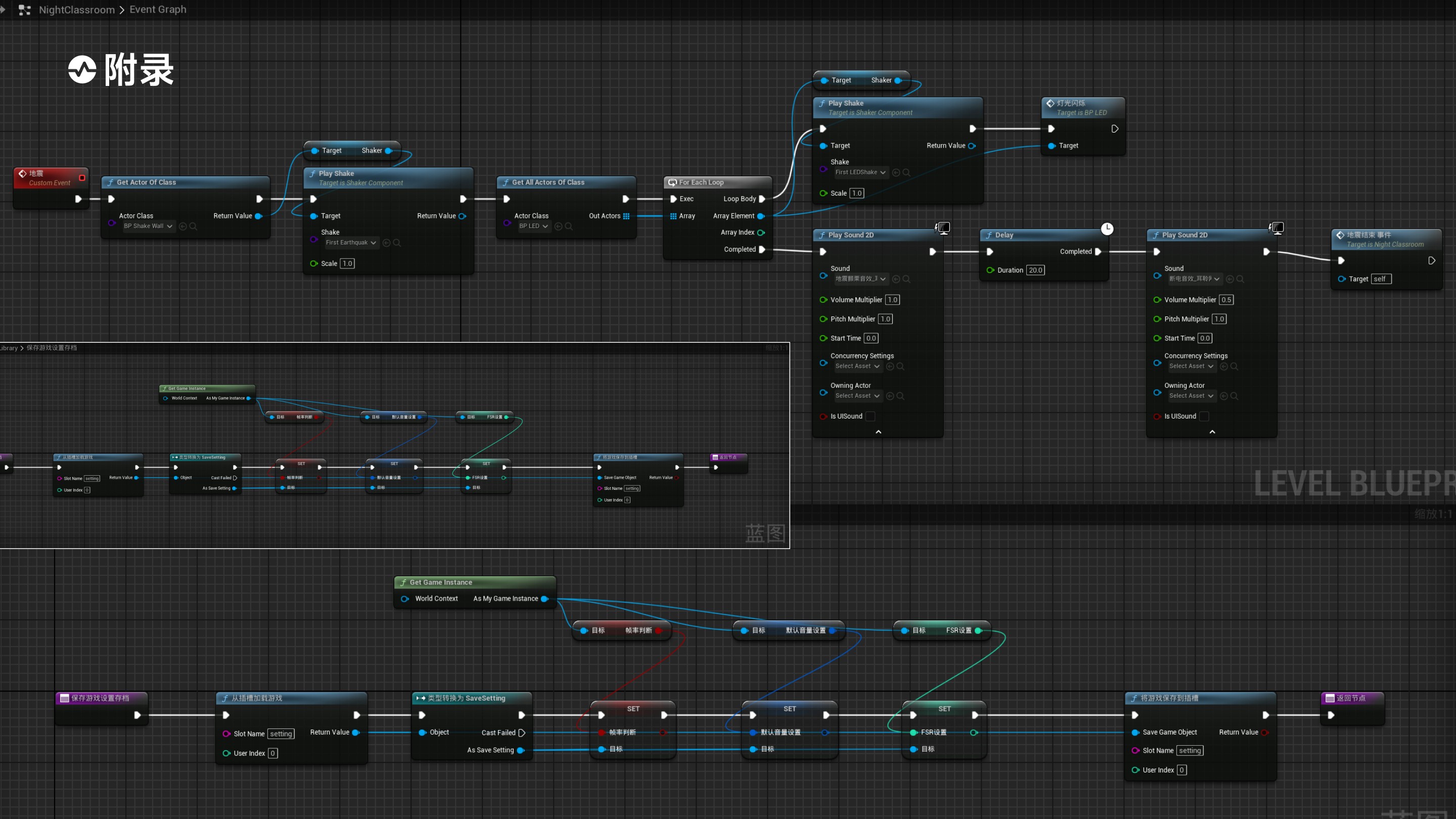
Task: Enable Is UISound on the Volume 0.5 Play Sound node
Action: pyautogui.click(x=1204, y=417)
